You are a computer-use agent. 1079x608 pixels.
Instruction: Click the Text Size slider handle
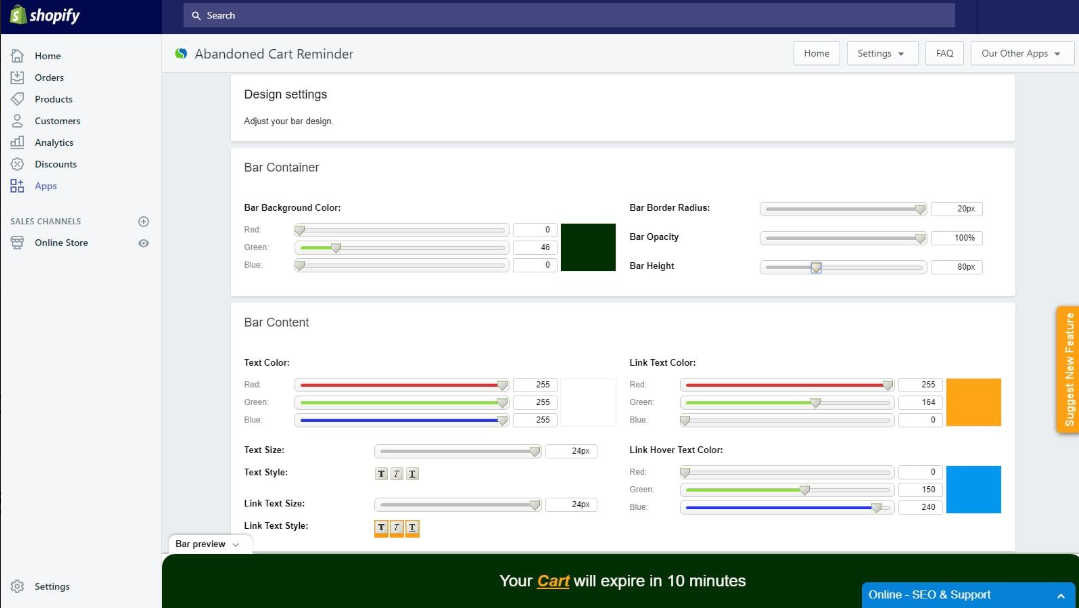coord(535,452)
